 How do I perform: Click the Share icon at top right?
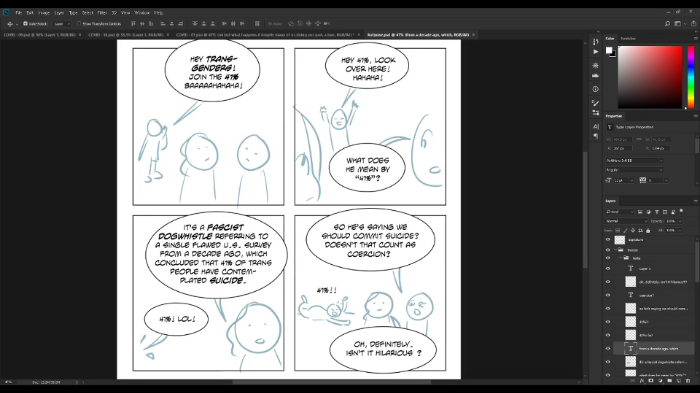pyautogui.click(x=694, y=24)
